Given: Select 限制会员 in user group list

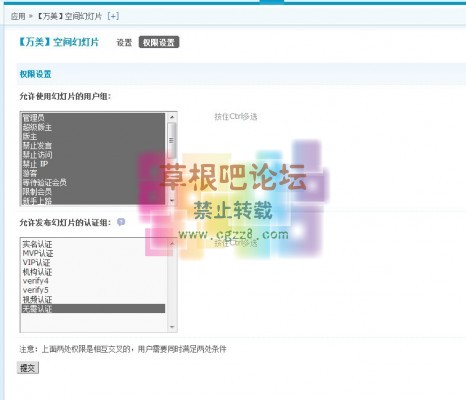Looking at the screenshot, I should coord(93,192).
